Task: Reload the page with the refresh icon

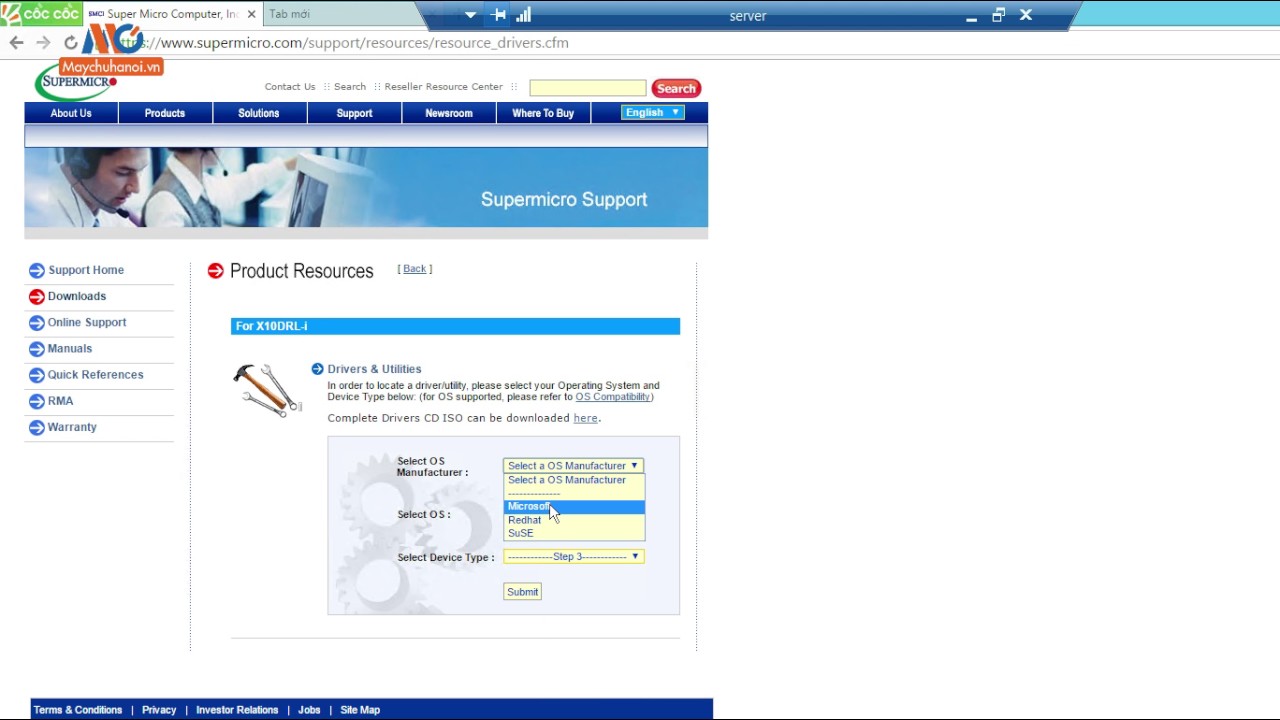Action: pos(70,42)
